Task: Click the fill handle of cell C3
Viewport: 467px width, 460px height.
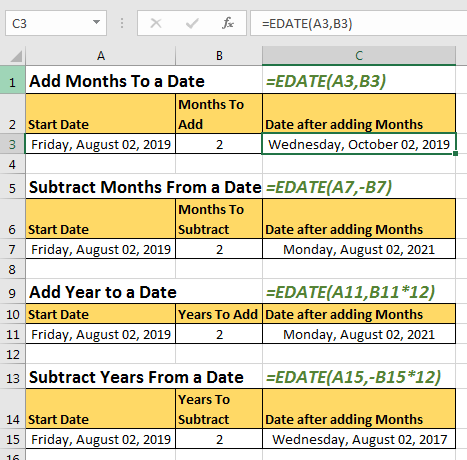Action: 455,153
